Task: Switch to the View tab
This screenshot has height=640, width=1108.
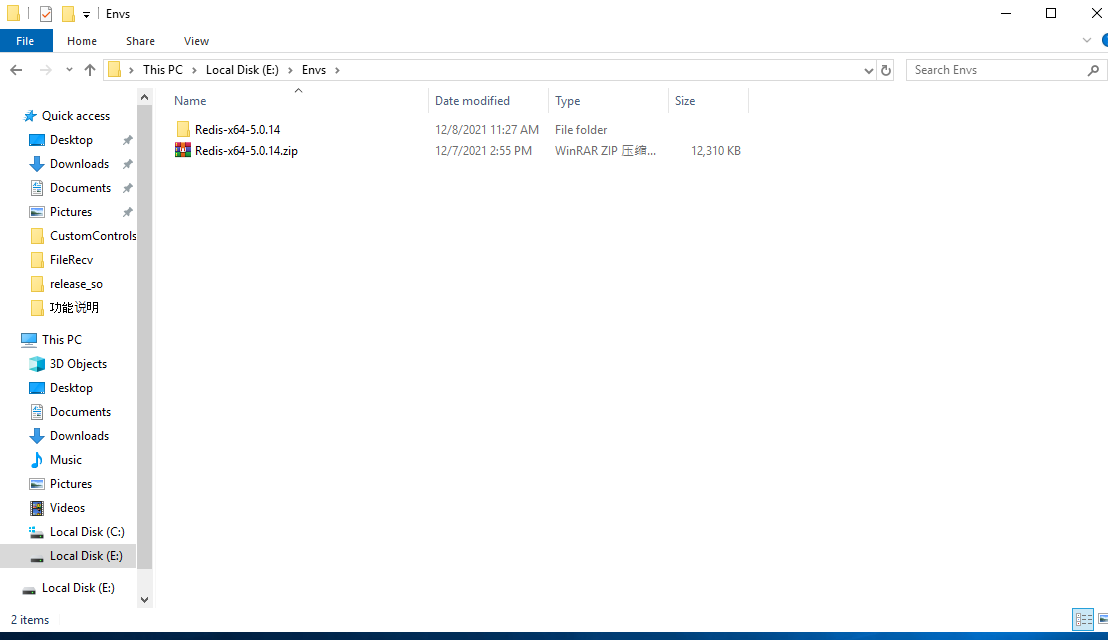Action: click(196, 40)
